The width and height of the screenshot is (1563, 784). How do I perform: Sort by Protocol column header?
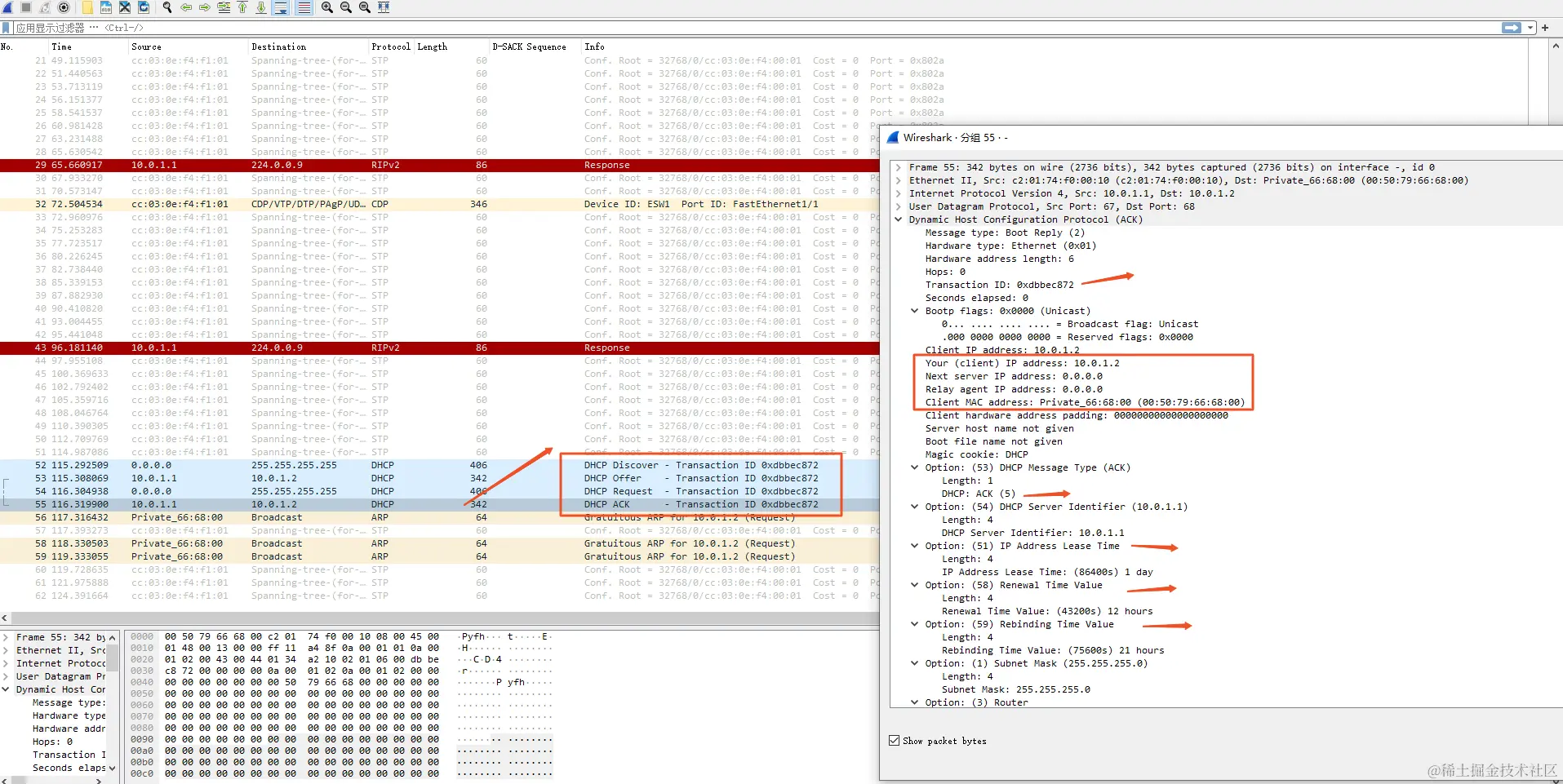click(x=391, y=47)
